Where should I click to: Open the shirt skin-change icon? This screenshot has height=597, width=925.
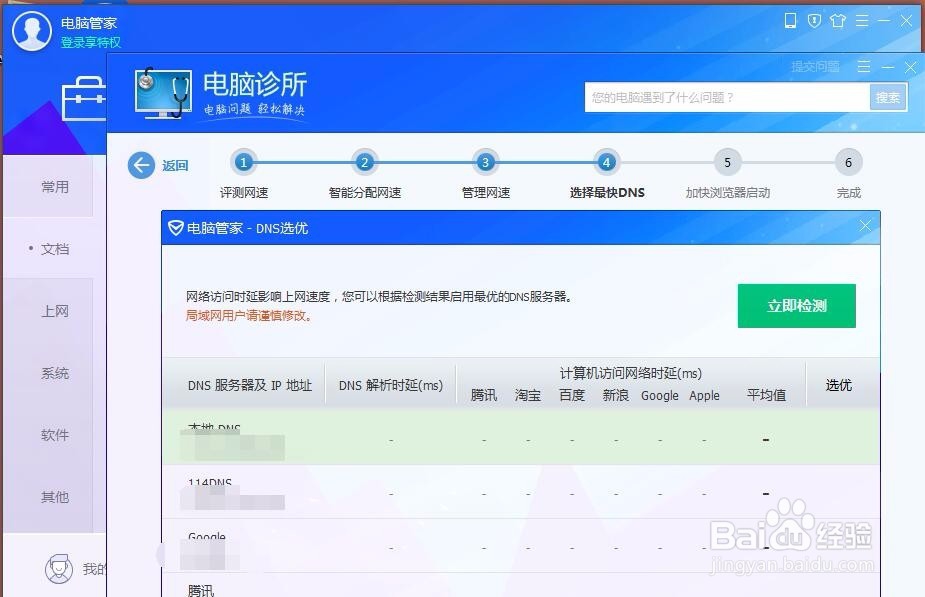tap(838, 19)
